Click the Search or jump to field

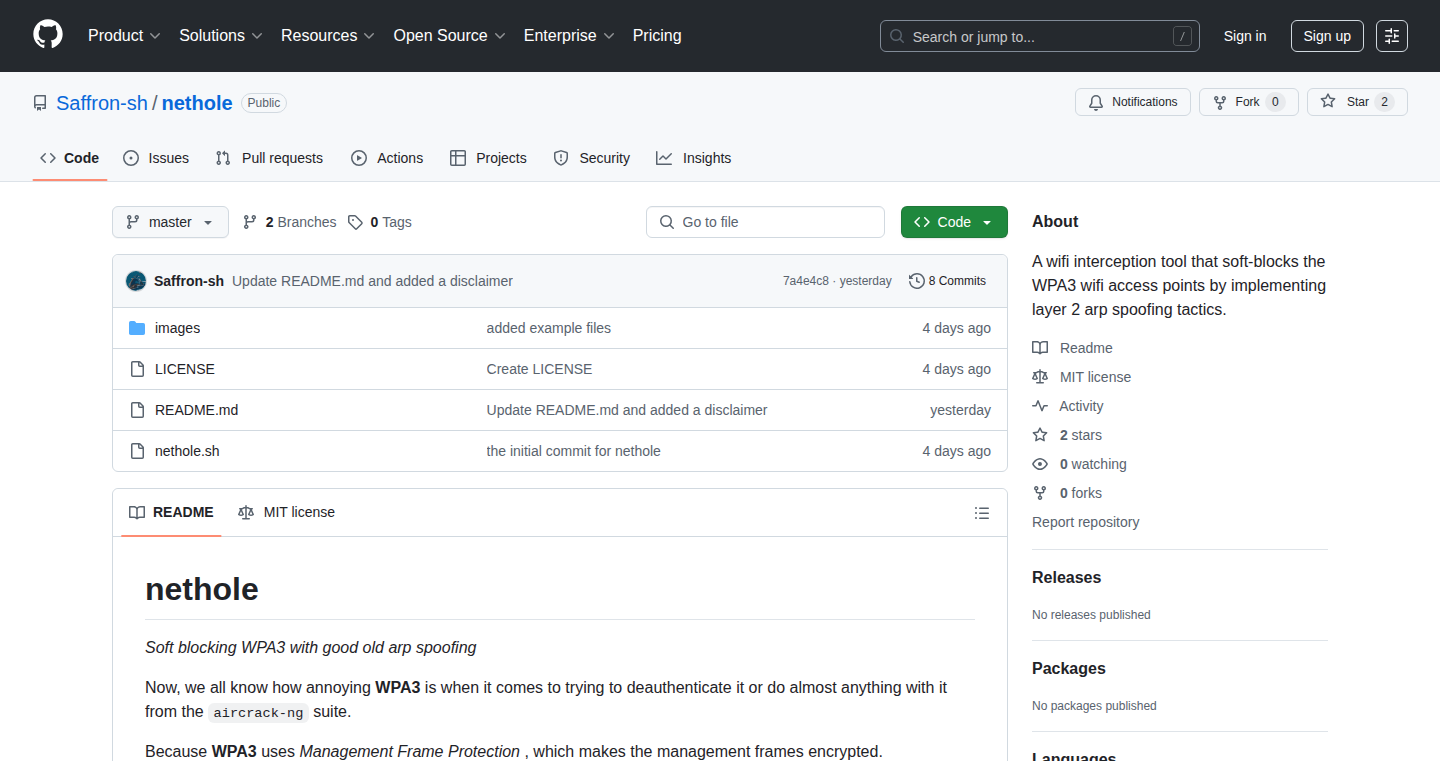click(x=1040, y=36)
